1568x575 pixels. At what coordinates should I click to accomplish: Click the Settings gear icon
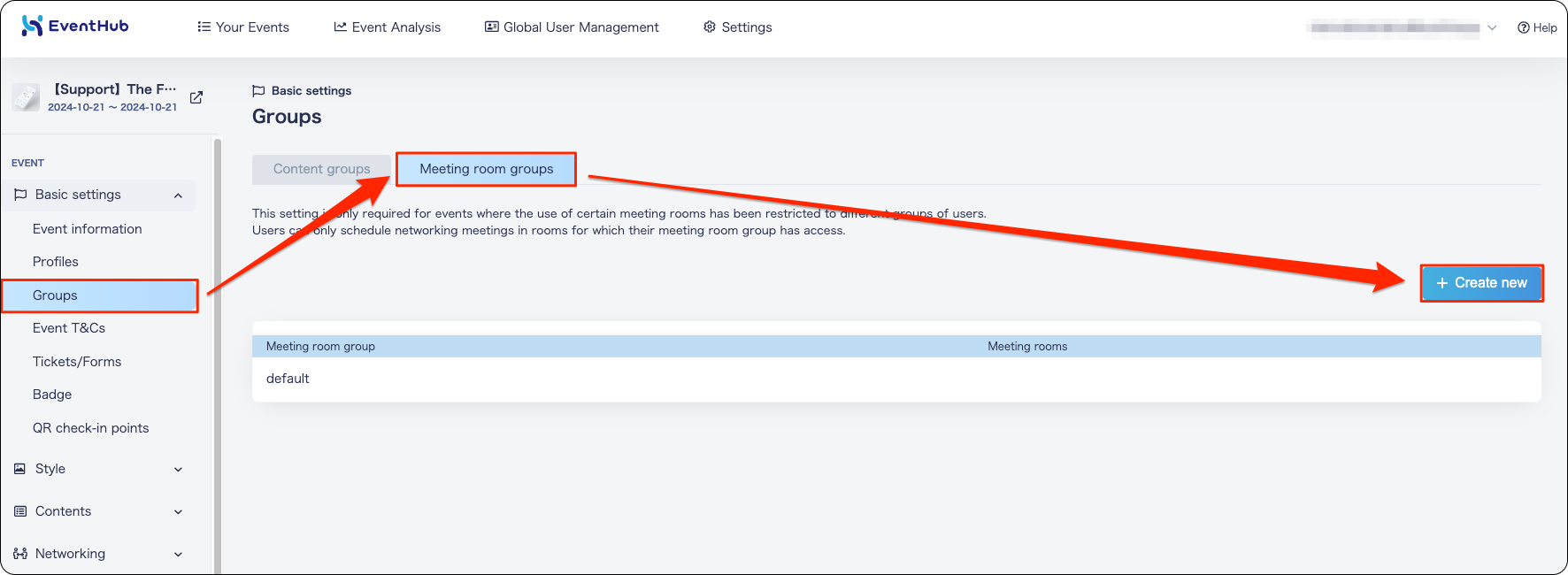[x=710, y=27]
